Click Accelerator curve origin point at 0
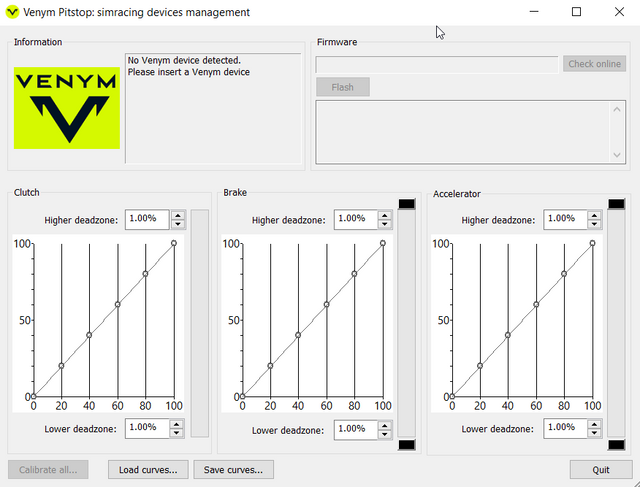Viewport: 640px width, 487px height. (452, 396)
